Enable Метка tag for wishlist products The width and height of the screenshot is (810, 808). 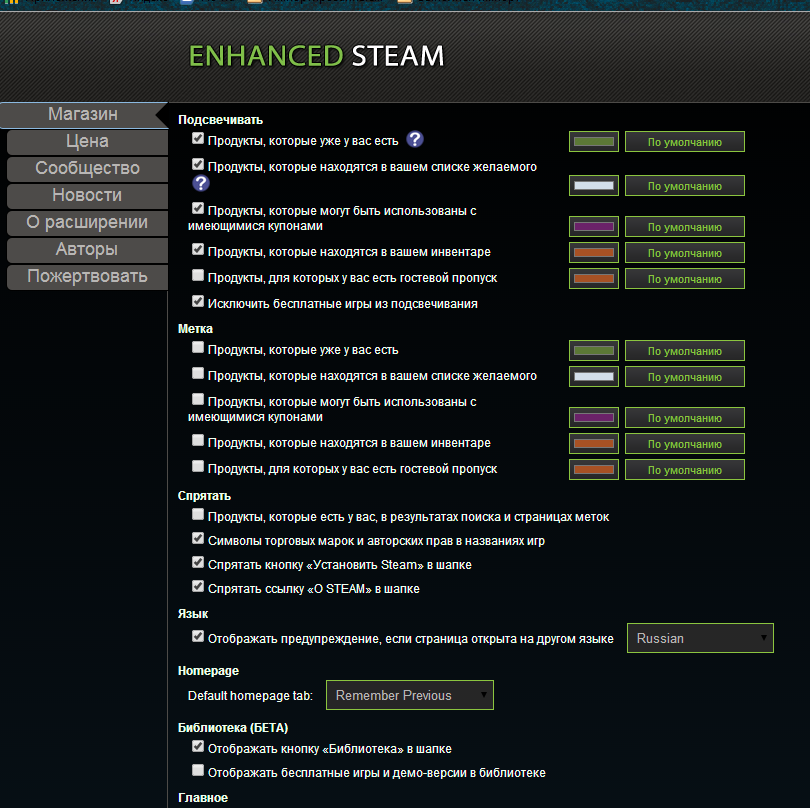pyautogui.click(x=198, y=373)
